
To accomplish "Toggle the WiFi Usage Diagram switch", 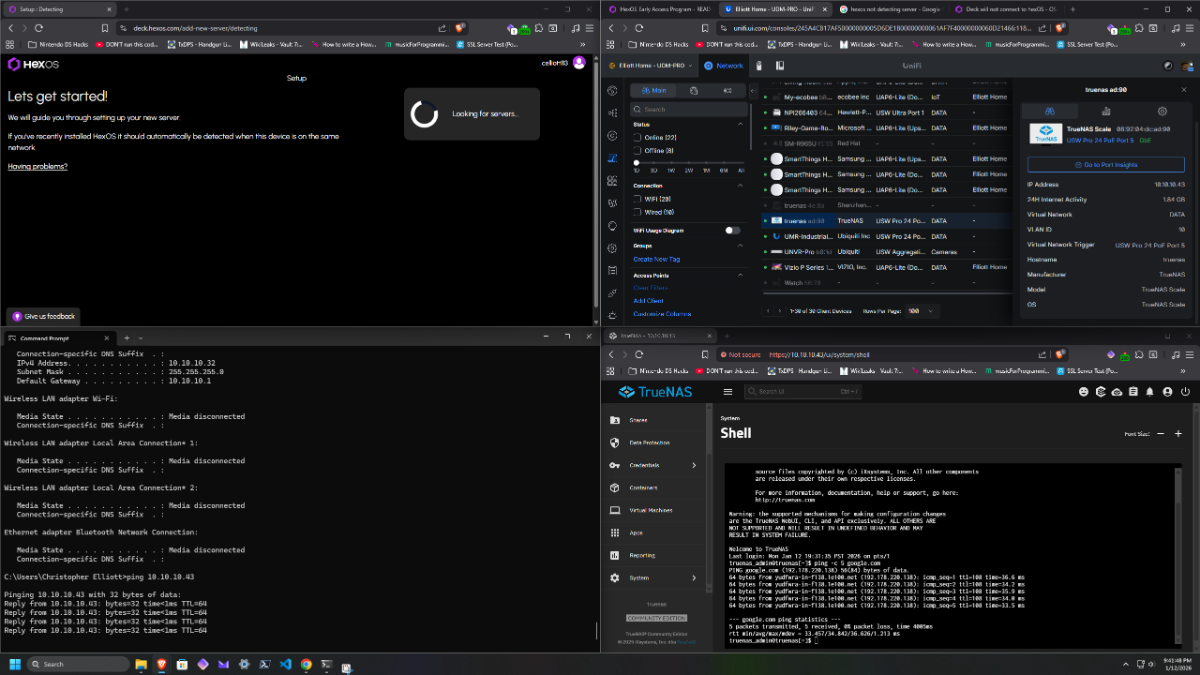I will click(x=732, y=230).
